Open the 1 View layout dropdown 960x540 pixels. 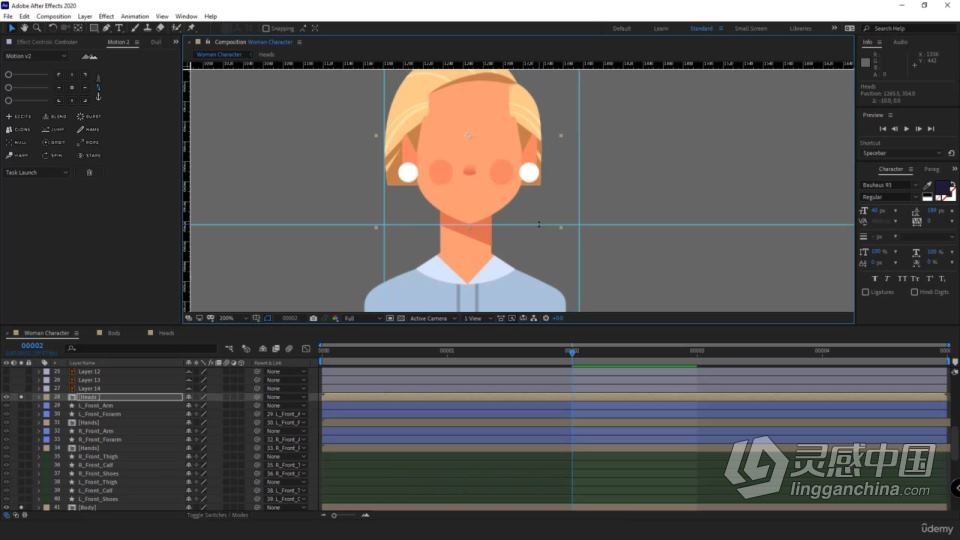tap(478, 318)
